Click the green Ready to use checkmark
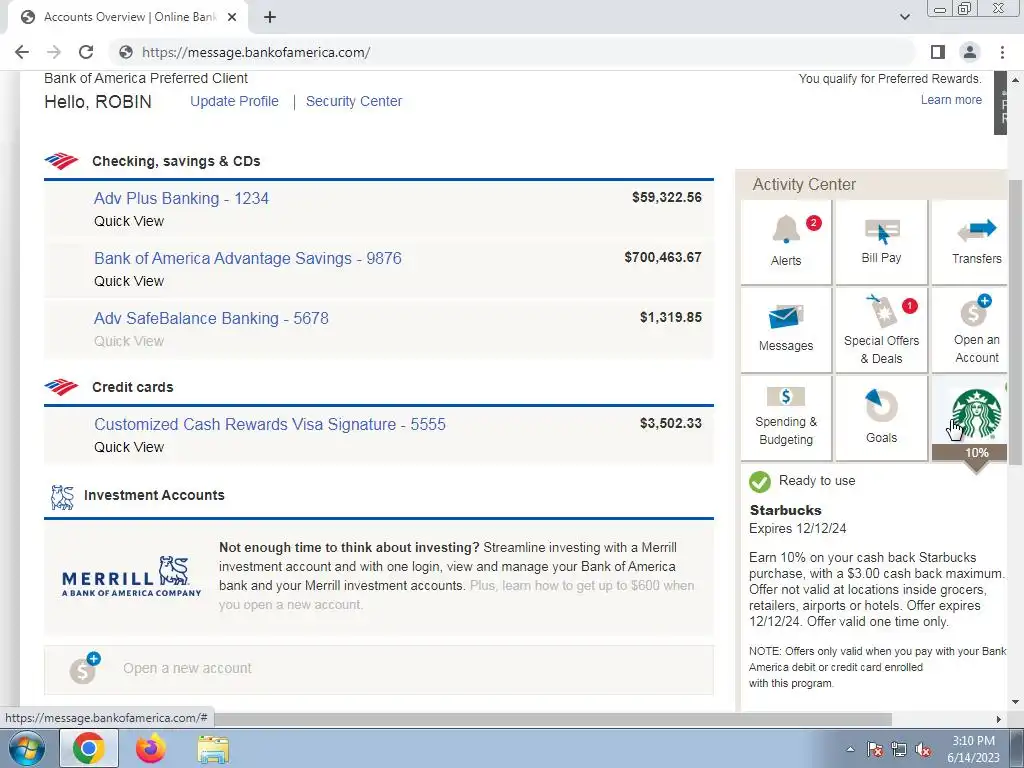The image size is (1024, 768). [760, 482]
